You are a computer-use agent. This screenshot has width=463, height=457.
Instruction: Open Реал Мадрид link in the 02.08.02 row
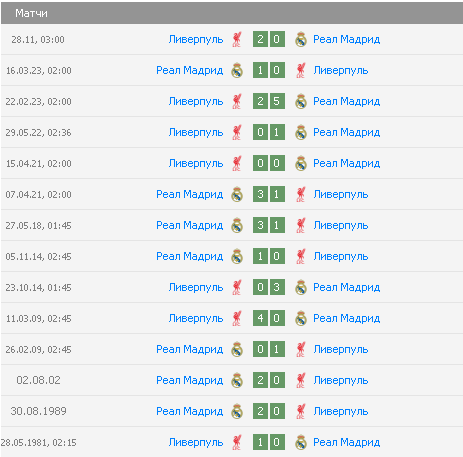coord(190,380)
